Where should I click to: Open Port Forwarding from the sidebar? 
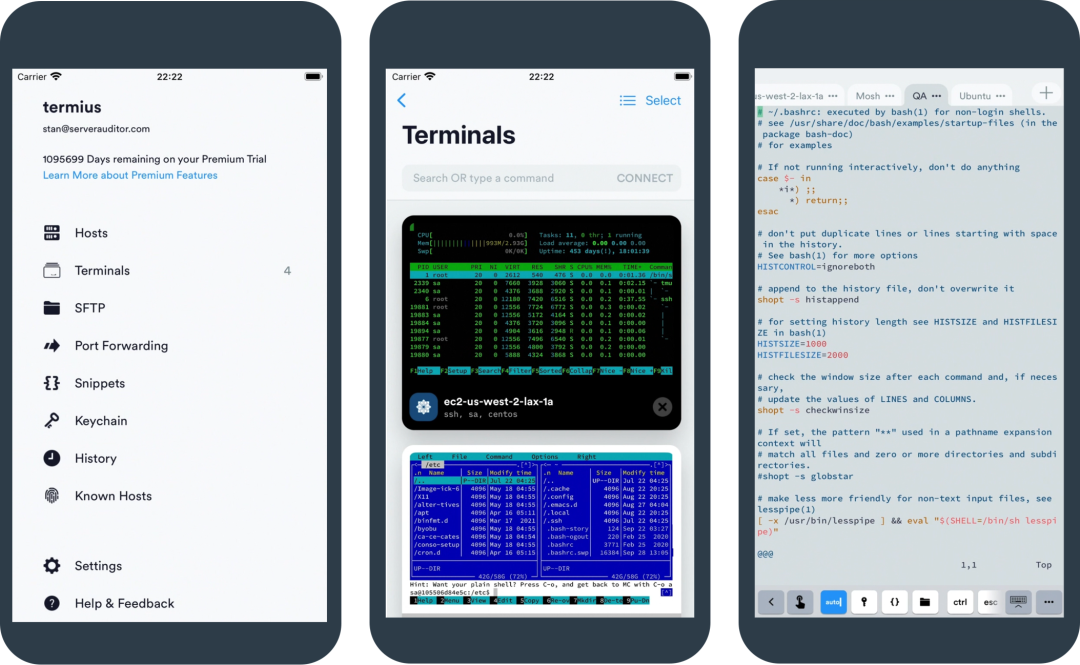click(x=120, y=346)
